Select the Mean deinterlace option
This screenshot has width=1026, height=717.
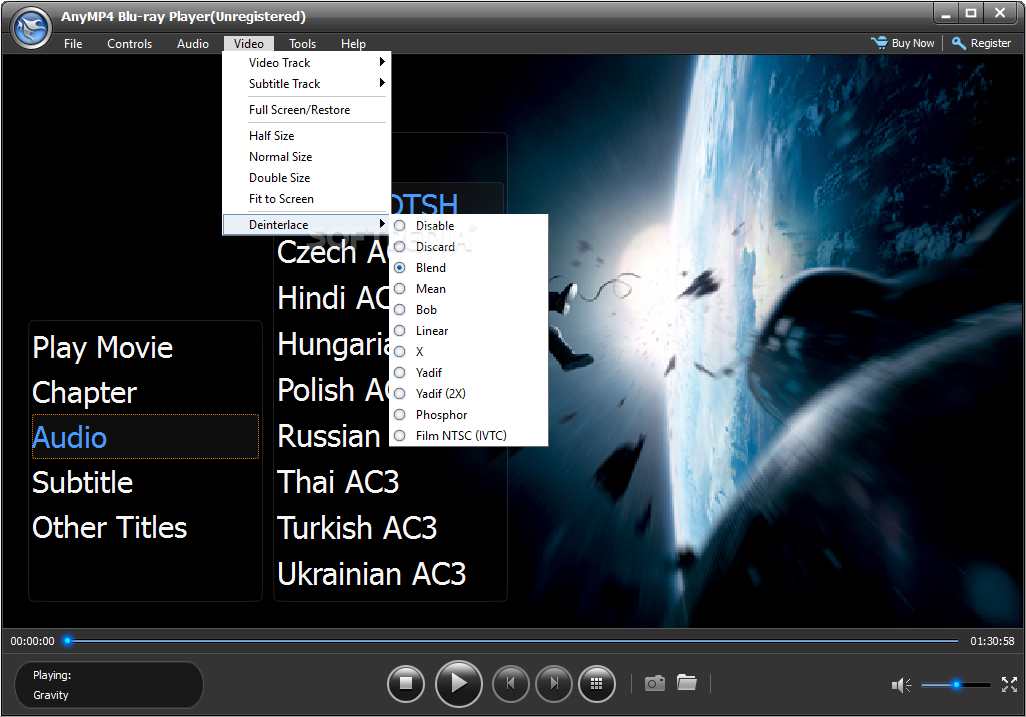click(x=469, y=289)
